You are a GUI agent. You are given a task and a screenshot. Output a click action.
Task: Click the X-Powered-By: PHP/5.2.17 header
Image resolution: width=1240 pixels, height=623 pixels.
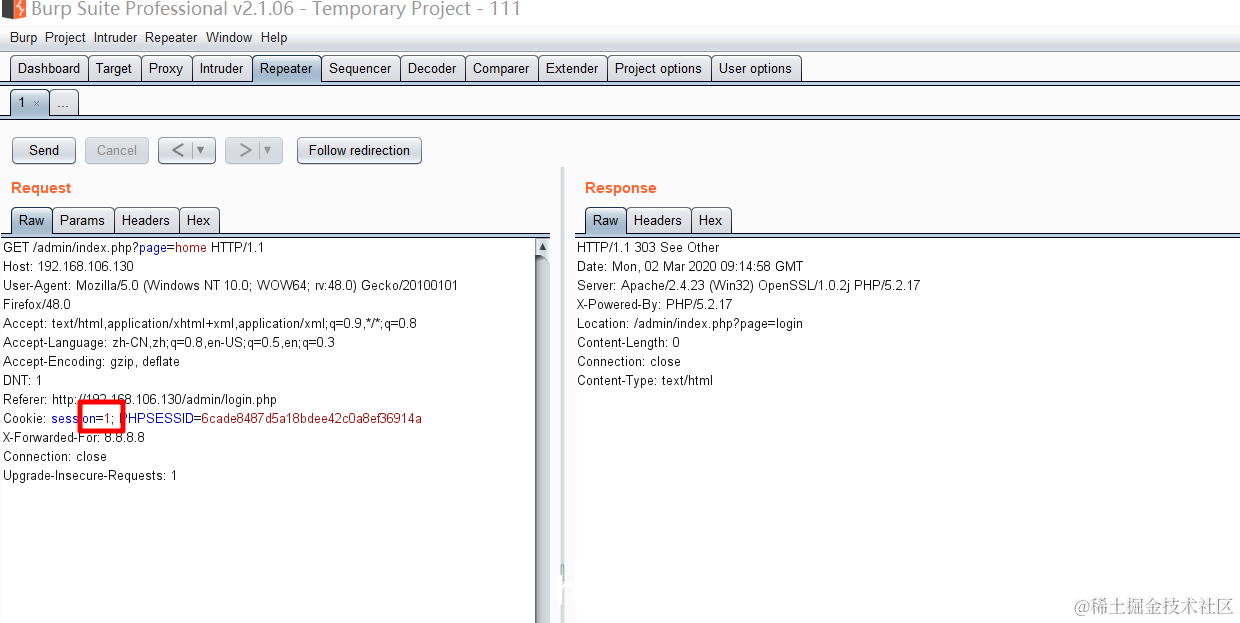[655, 304]
